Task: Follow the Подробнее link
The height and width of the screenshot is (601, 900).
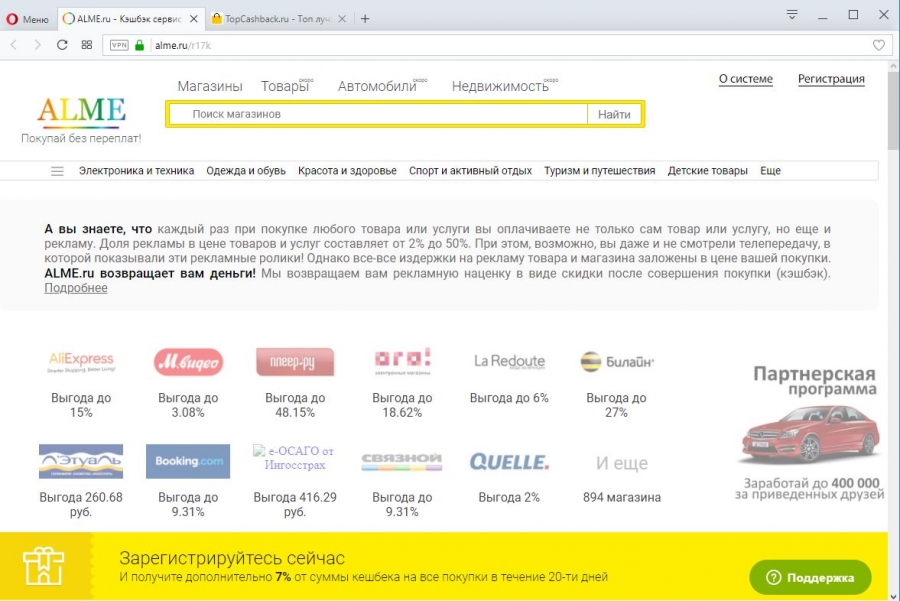Action: 76,288
